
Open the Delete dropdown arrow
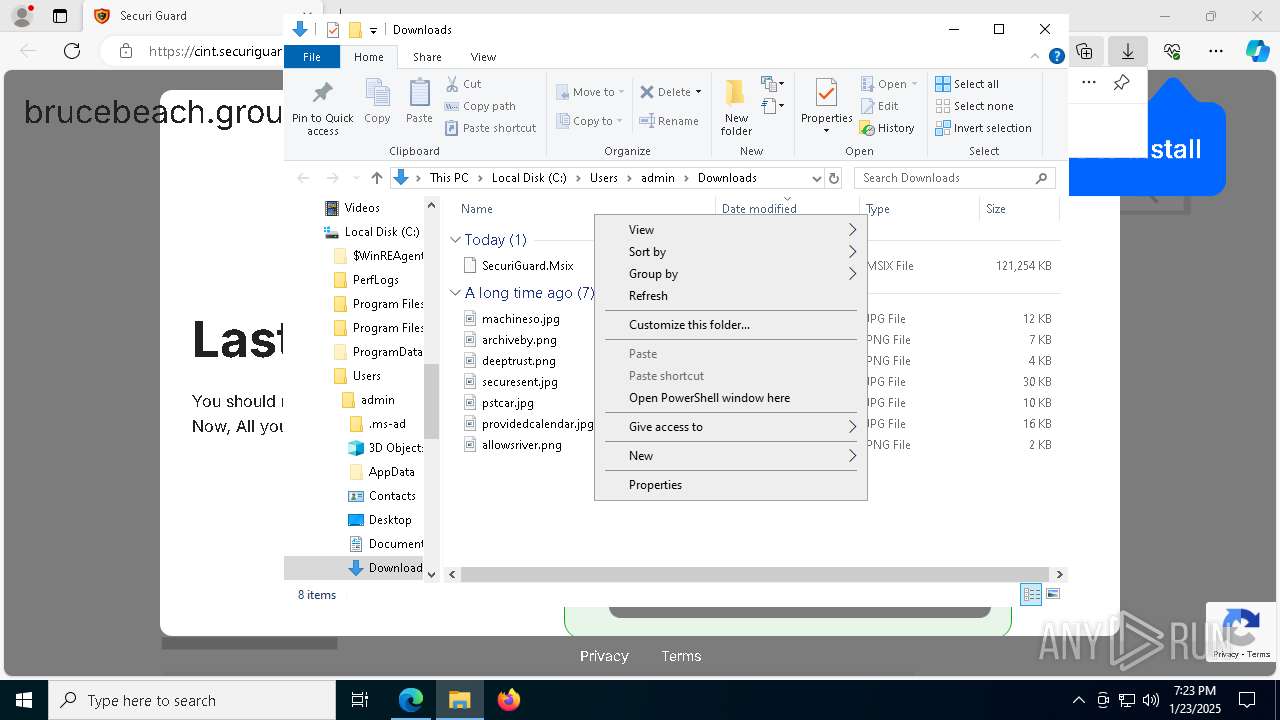(x=698, y=92)
